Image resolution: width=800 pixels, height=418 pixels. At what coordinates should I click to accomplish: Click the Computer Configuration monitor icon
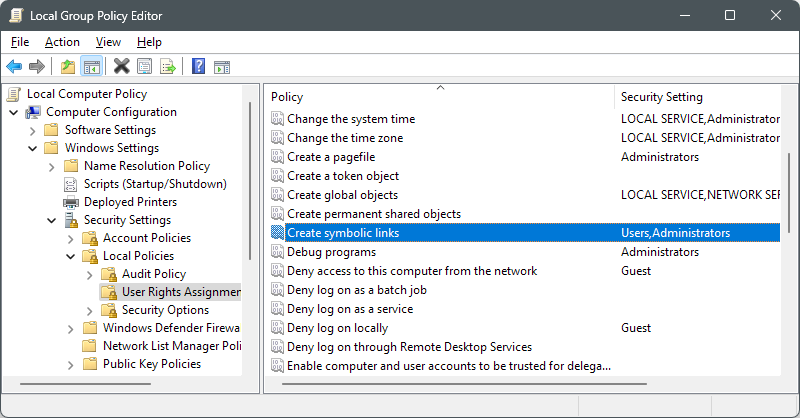[33, 112]
